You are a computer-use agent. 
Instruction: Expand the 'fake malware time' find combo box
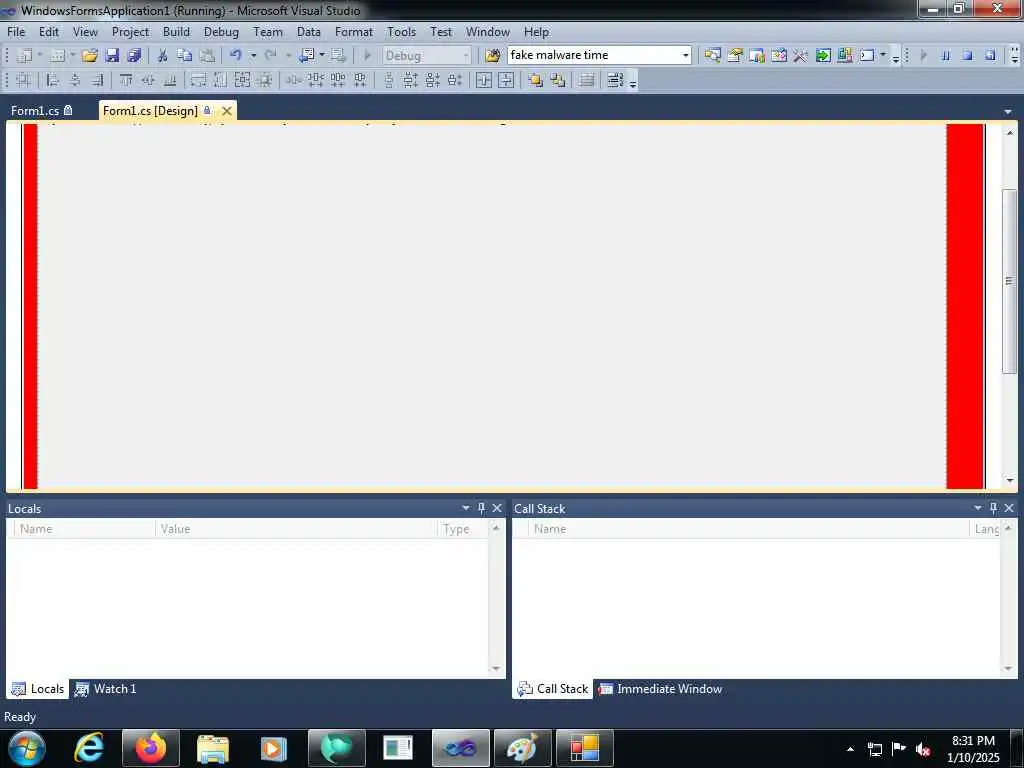(686, 56)
